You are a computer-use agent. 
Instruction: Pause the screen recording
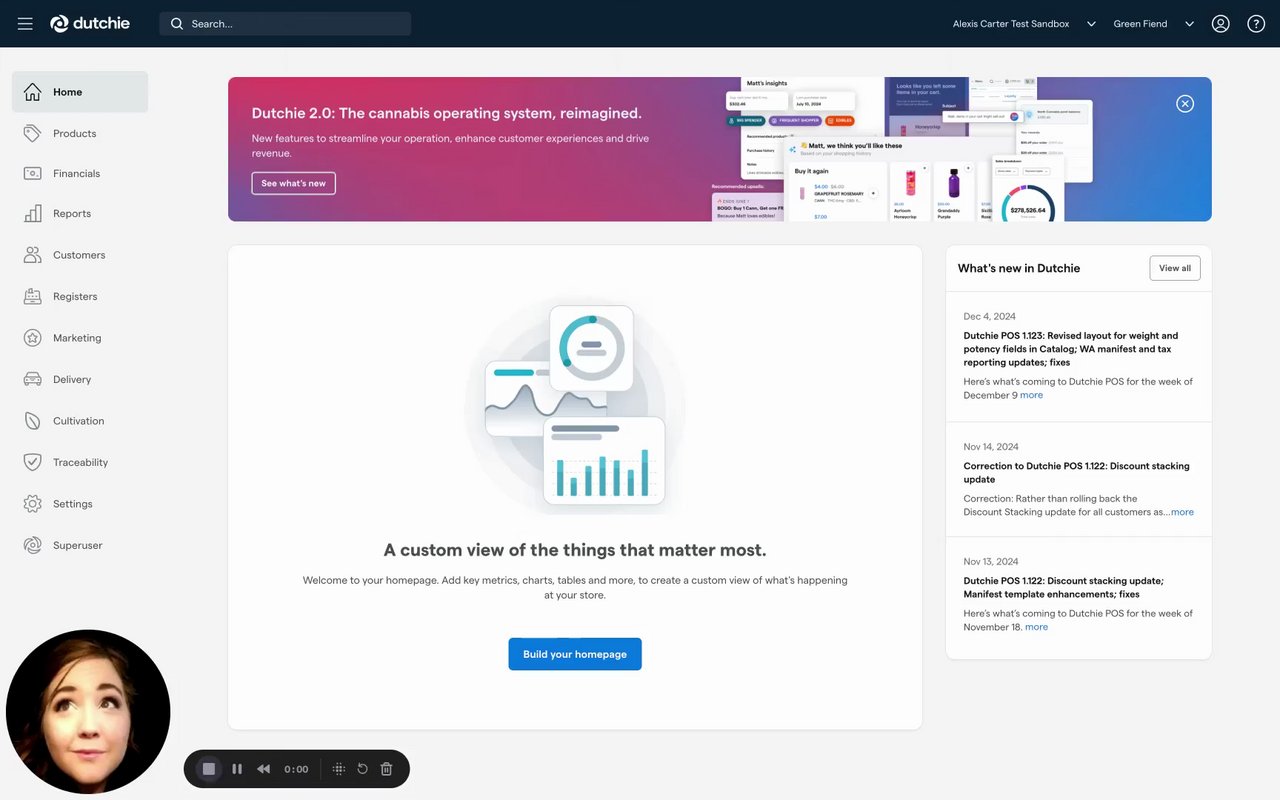pyautogui.click(x=237, y=769)
